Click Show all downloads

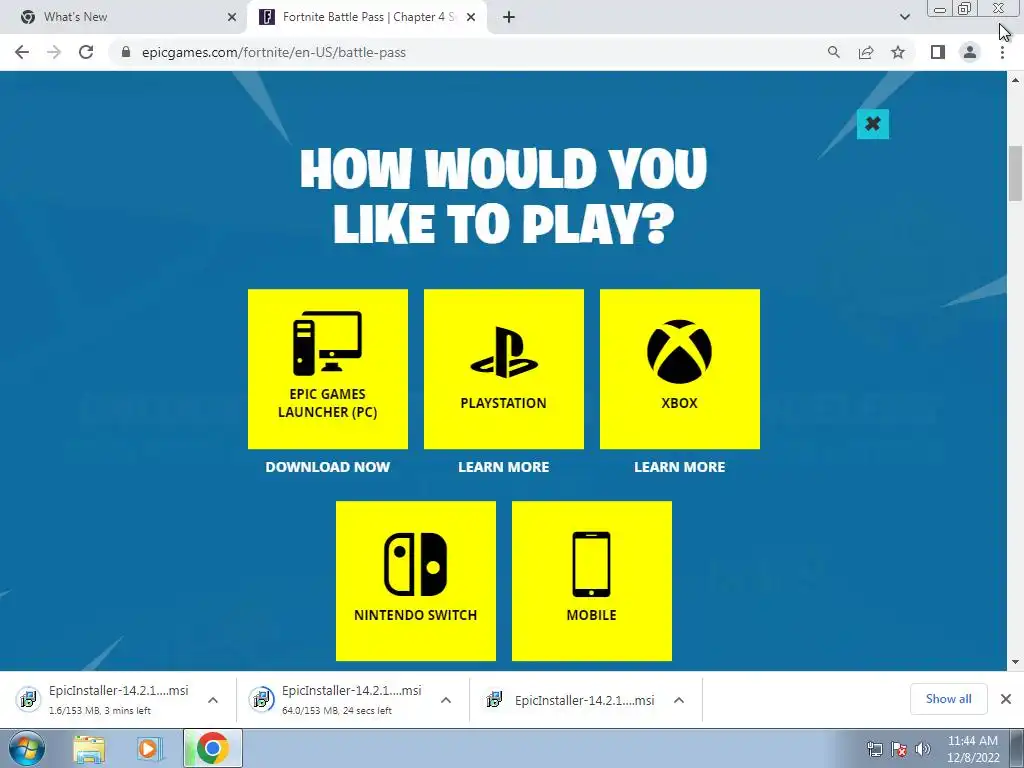point(948,699)
